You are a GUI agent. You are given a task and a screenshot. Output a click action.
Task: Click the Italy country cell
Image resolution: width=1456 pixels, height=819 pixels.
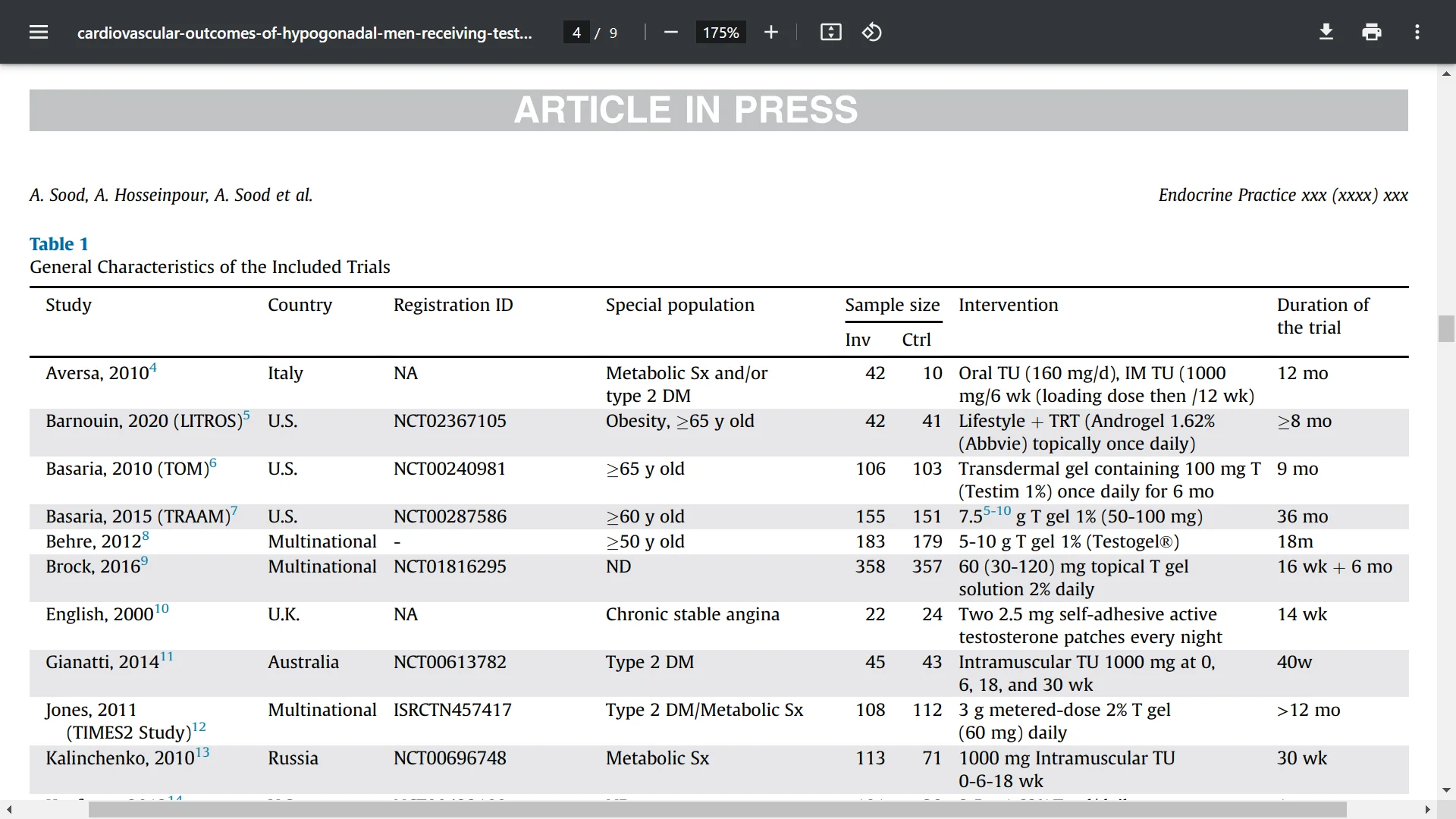tap(285, 373)
